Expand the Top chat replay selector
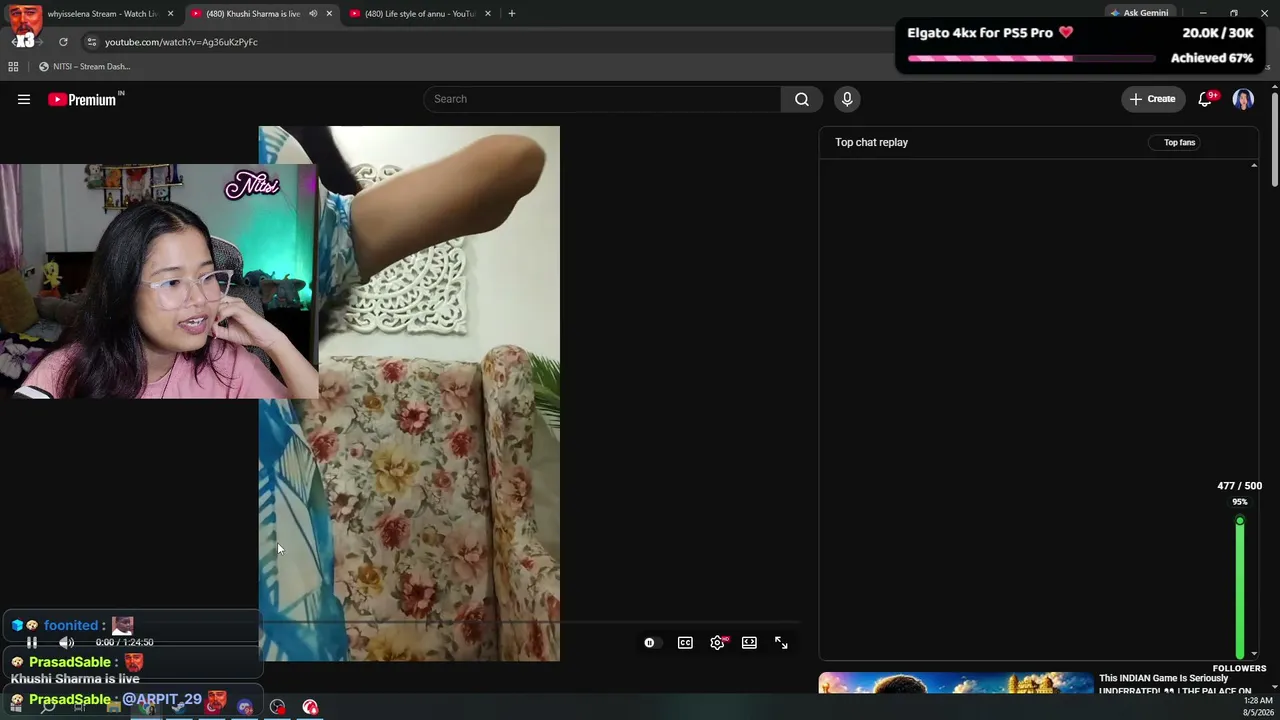Screen dimensions: 1280x720 [872, 142]
